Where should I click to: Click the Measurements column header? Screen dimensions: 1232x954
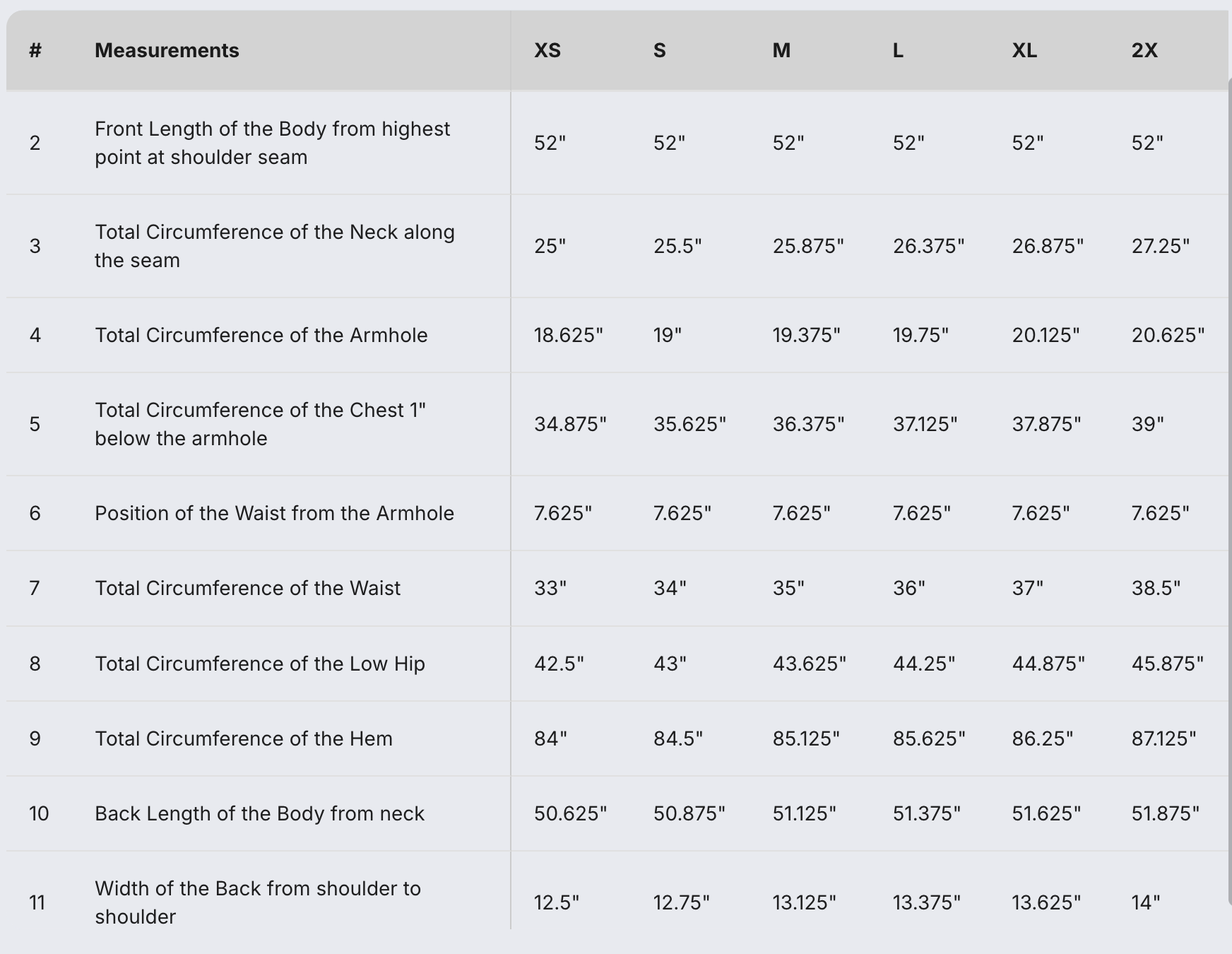167,50
